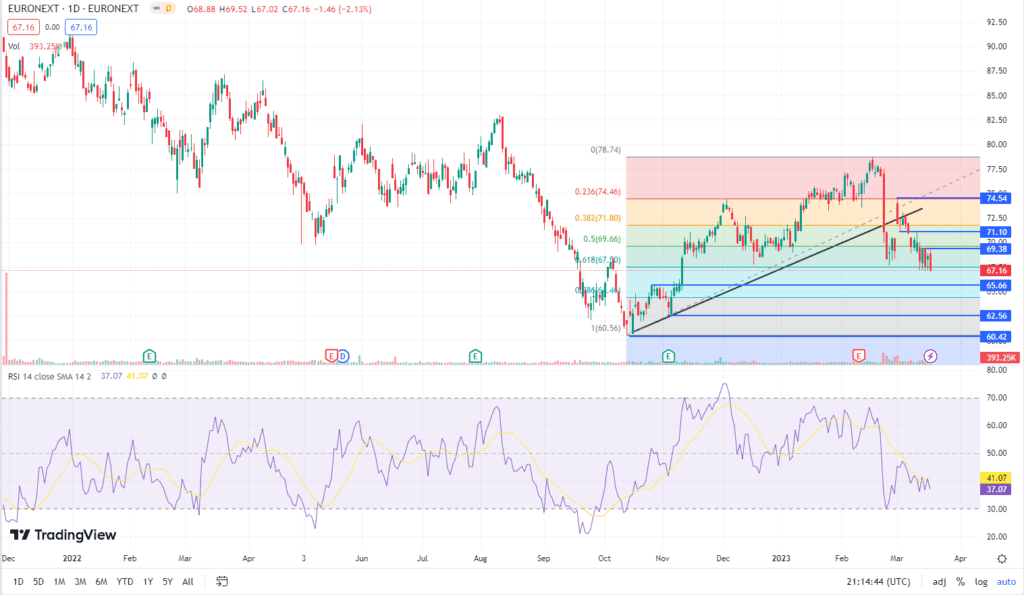Click the delayed data D badge by symbol
Image resolution: width=1024 pixels, height=595 pixels.
[x=169, y=9]
